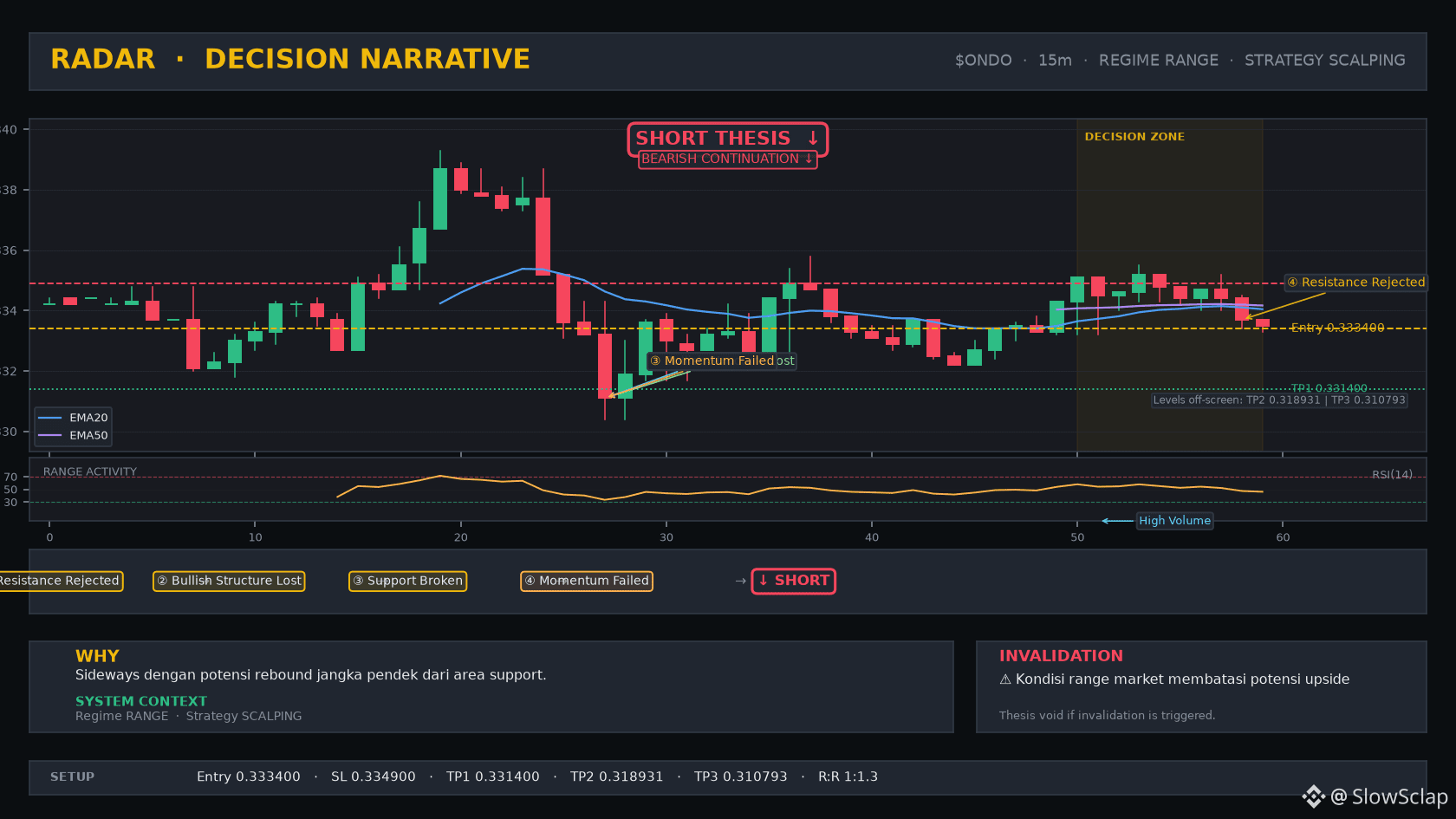Click the SETUP label in the bottom bar
Image resolution: width=1456 pixels, height=819 pixels.
pos(72,777)
